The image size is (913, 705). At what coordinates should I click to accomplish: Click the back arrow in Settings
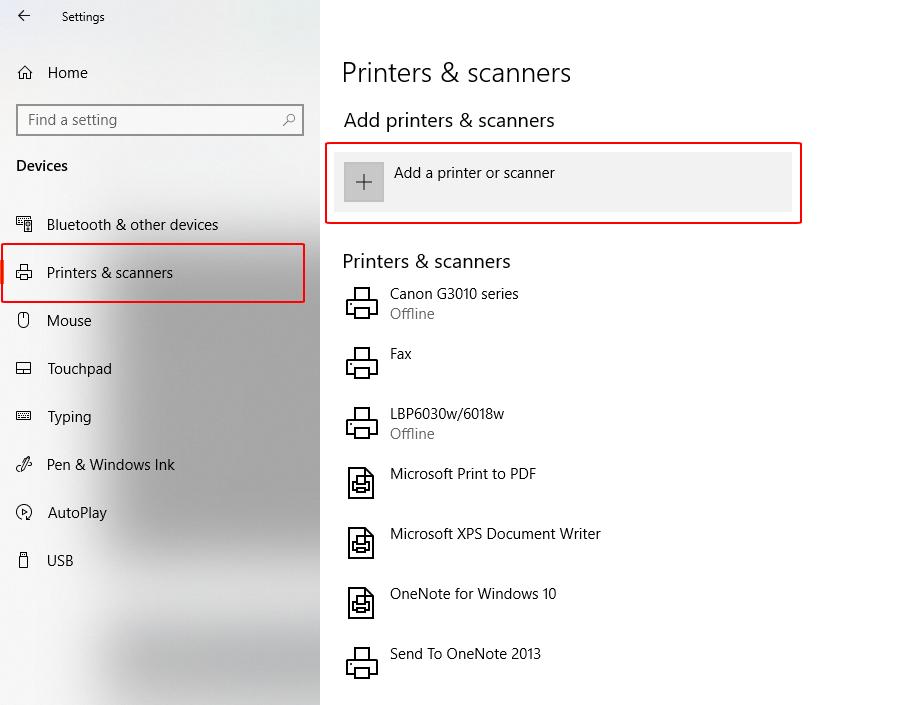pyautogui.click(x=24, y=16)
